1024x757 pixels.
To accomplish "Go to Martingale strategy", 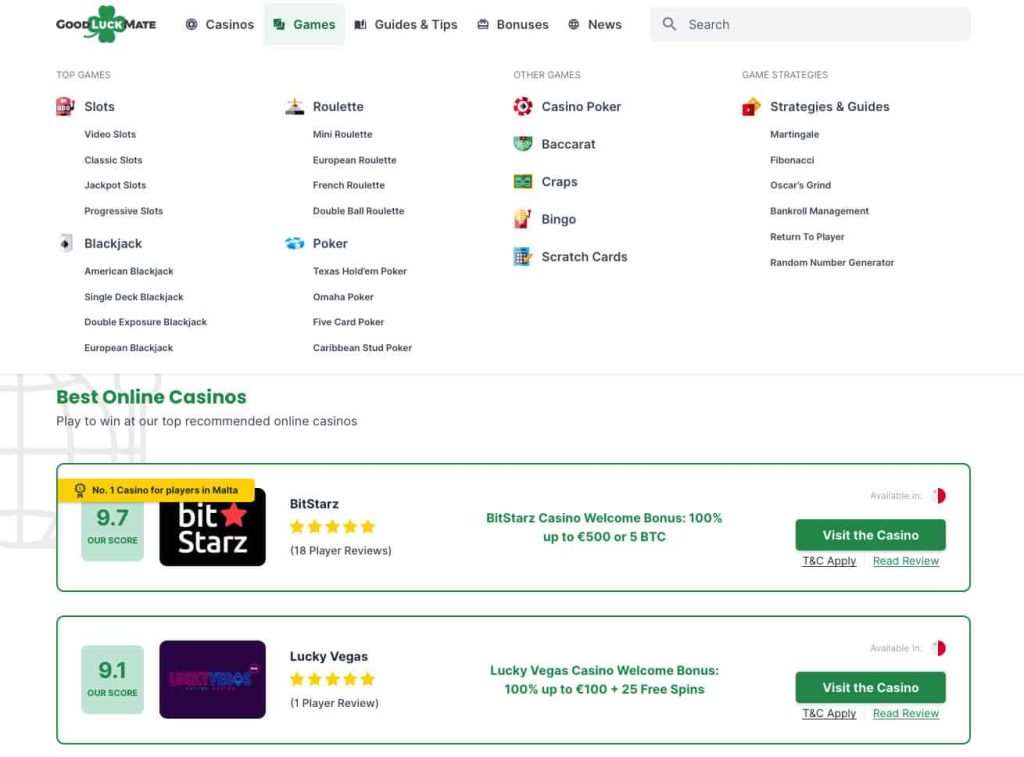I will click(794, 135).
